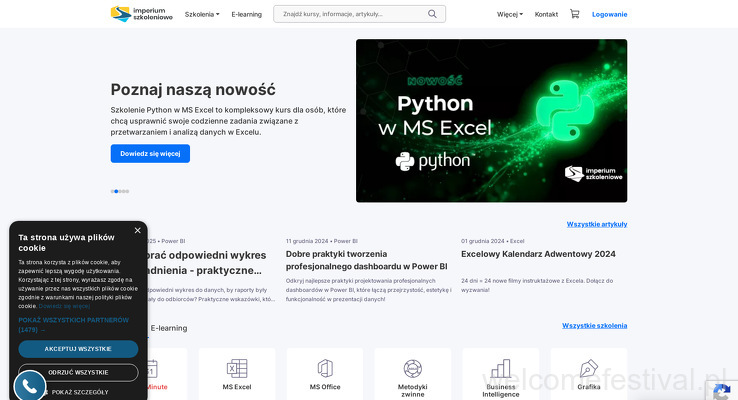Screen dimensions: 738x400
Task: Tap the round phone call button
Action: click(30, 386)
